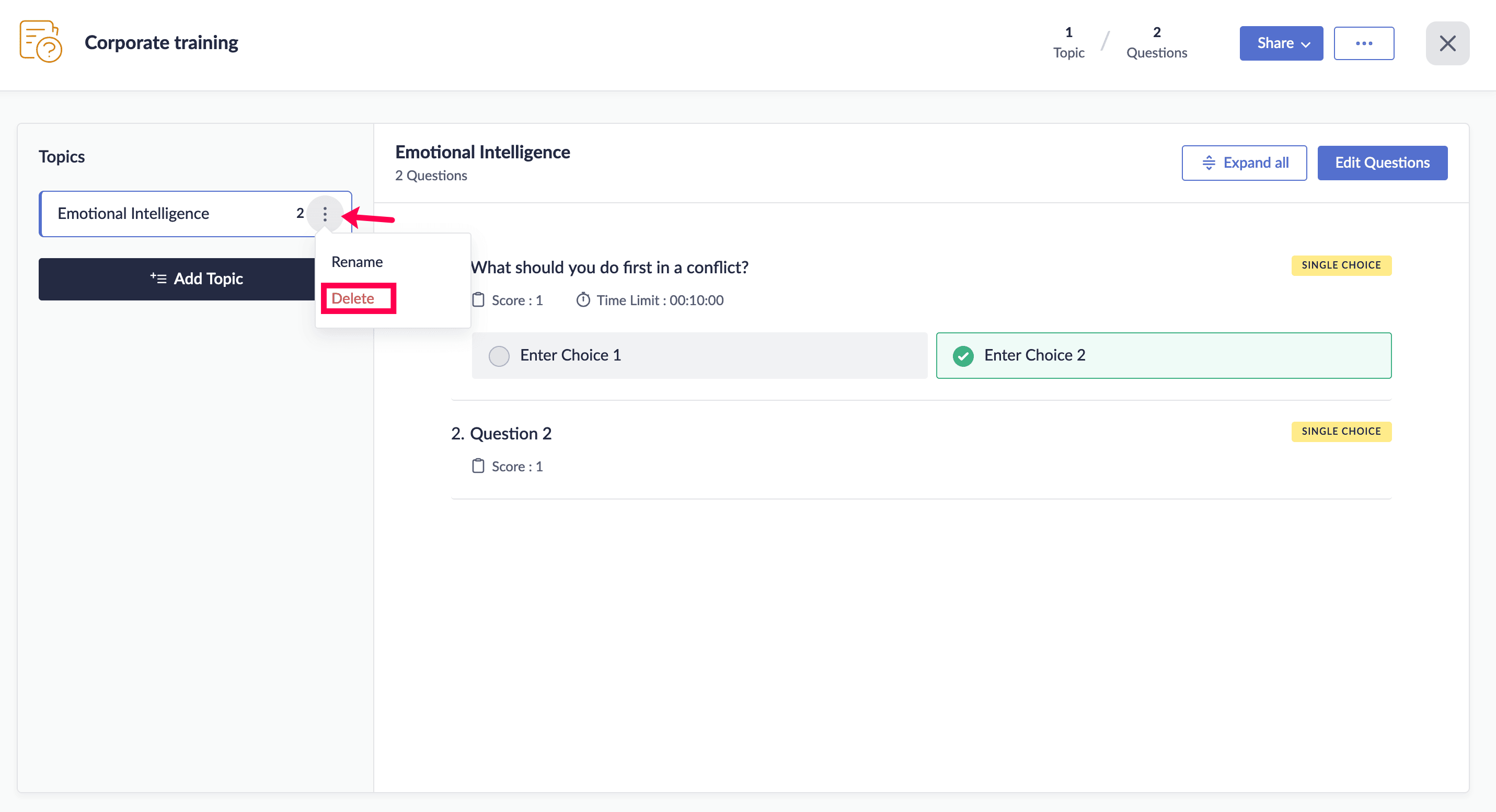Screen dimensions: 1496x812
Task: Click the expand icon in Expand all
Action: coord(1208,163)
